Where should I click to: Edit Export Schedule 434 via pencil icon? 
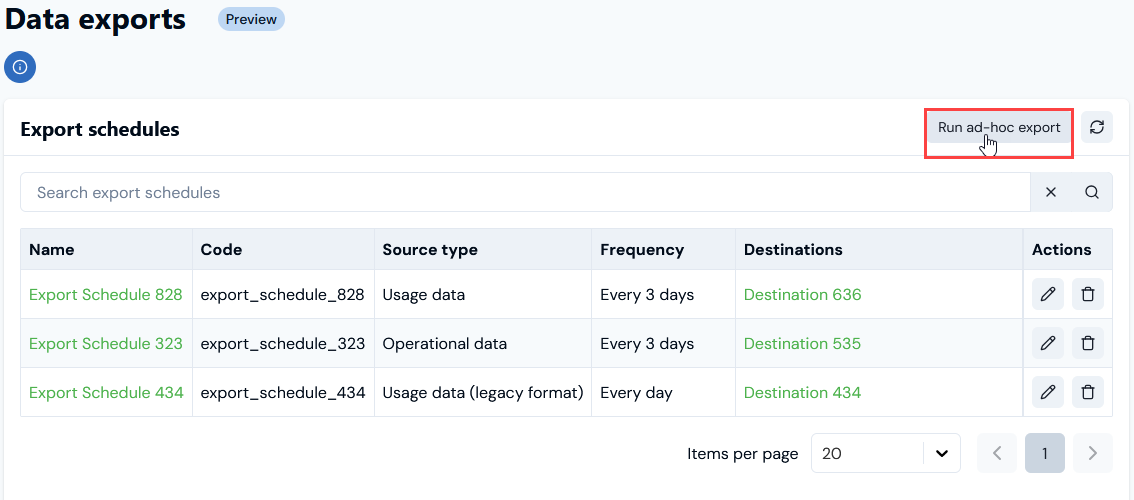(1048, 392)
